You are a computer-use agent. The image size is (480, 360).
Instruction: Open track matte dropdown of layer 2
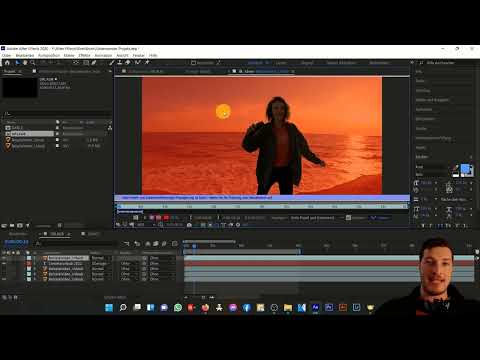coord(128,263)
